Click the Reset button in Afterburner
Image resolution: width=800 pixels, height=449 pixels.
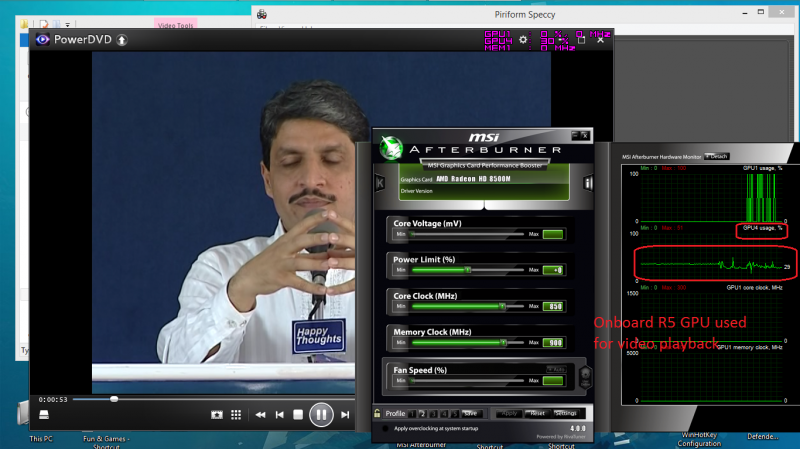click(537, 413)
